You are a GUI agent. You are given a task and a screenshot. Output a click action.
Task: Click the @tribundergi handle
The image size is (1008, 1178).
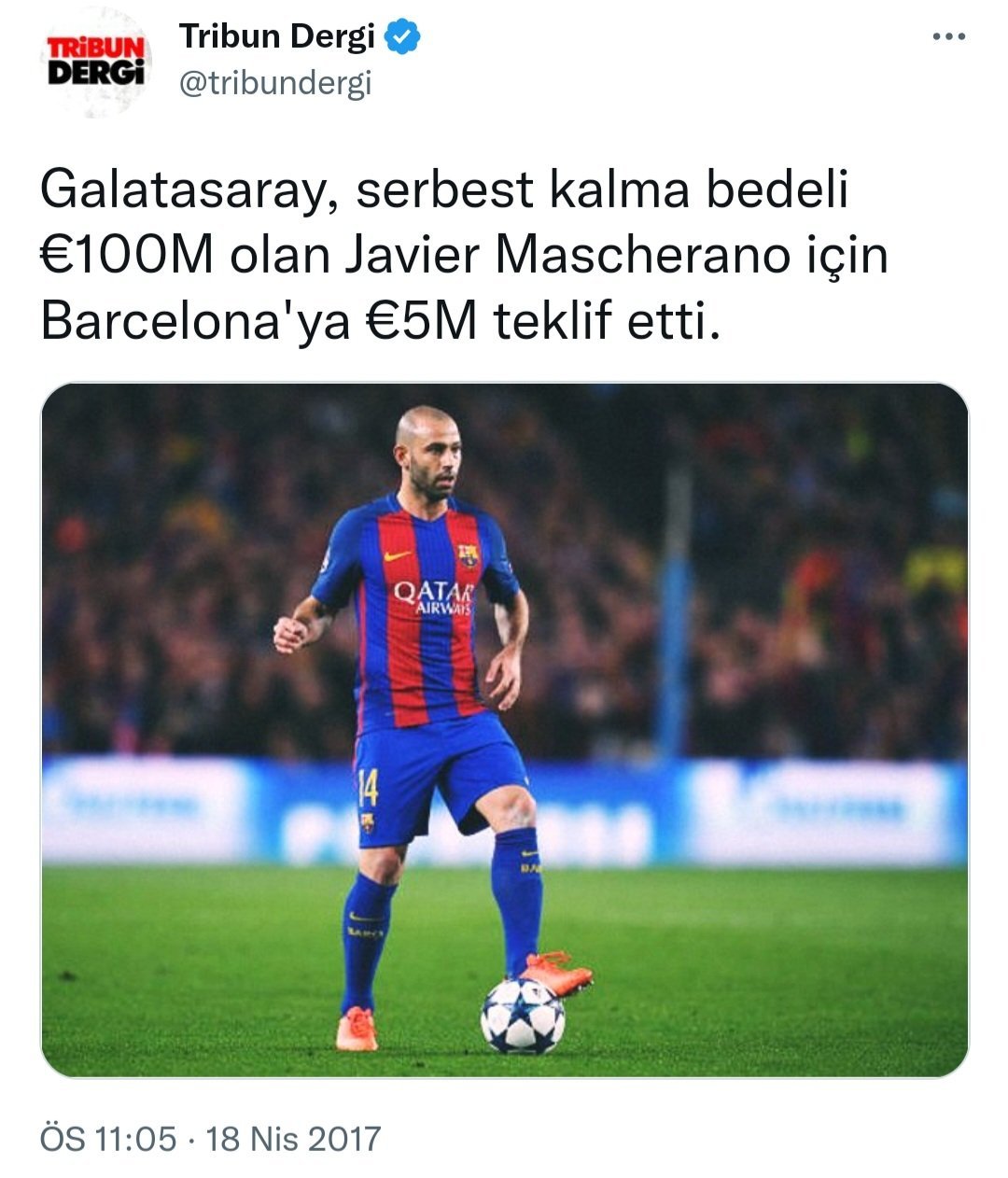275,84
